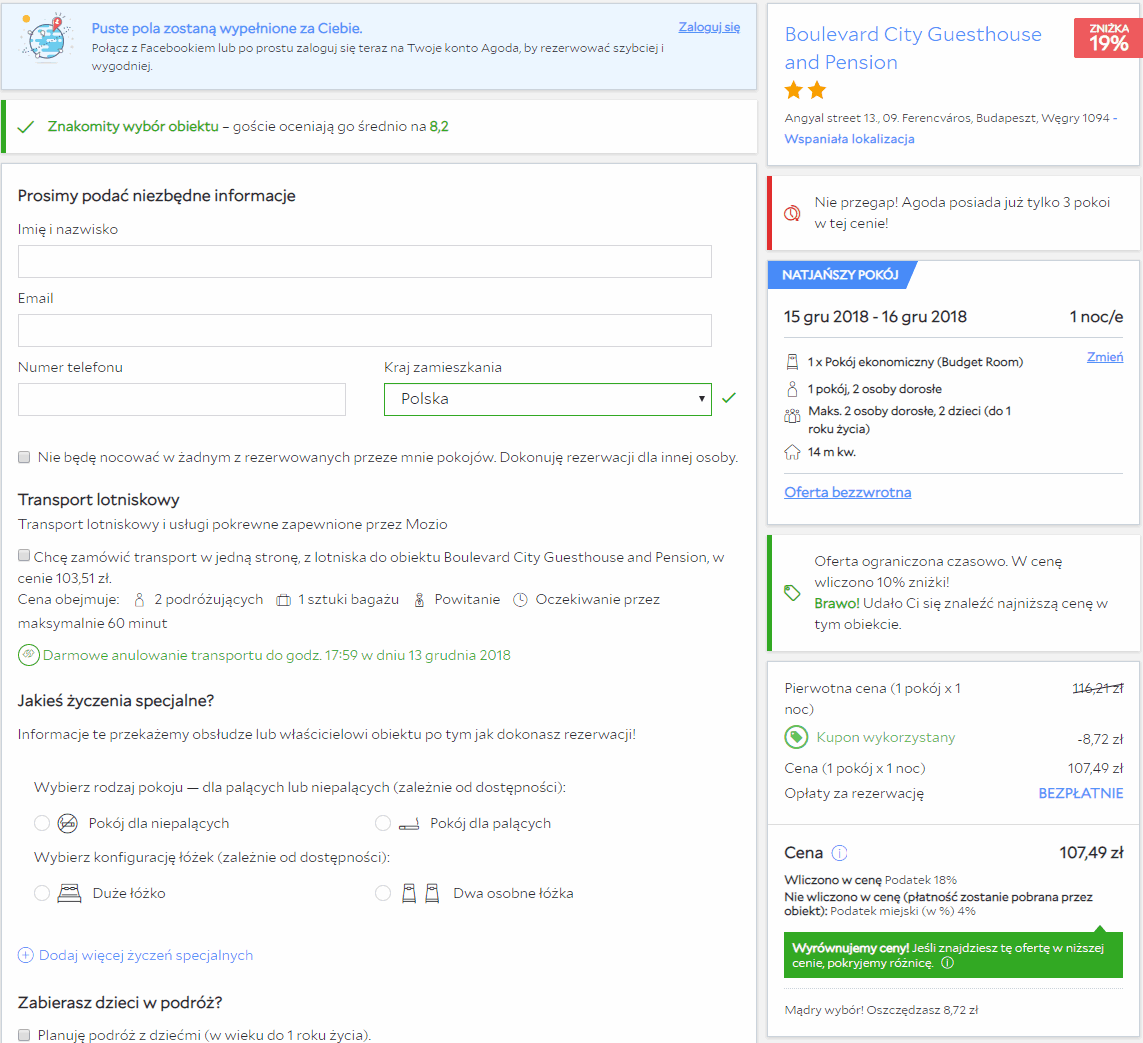Select Pokój dla palących radio button

[383, 823]
